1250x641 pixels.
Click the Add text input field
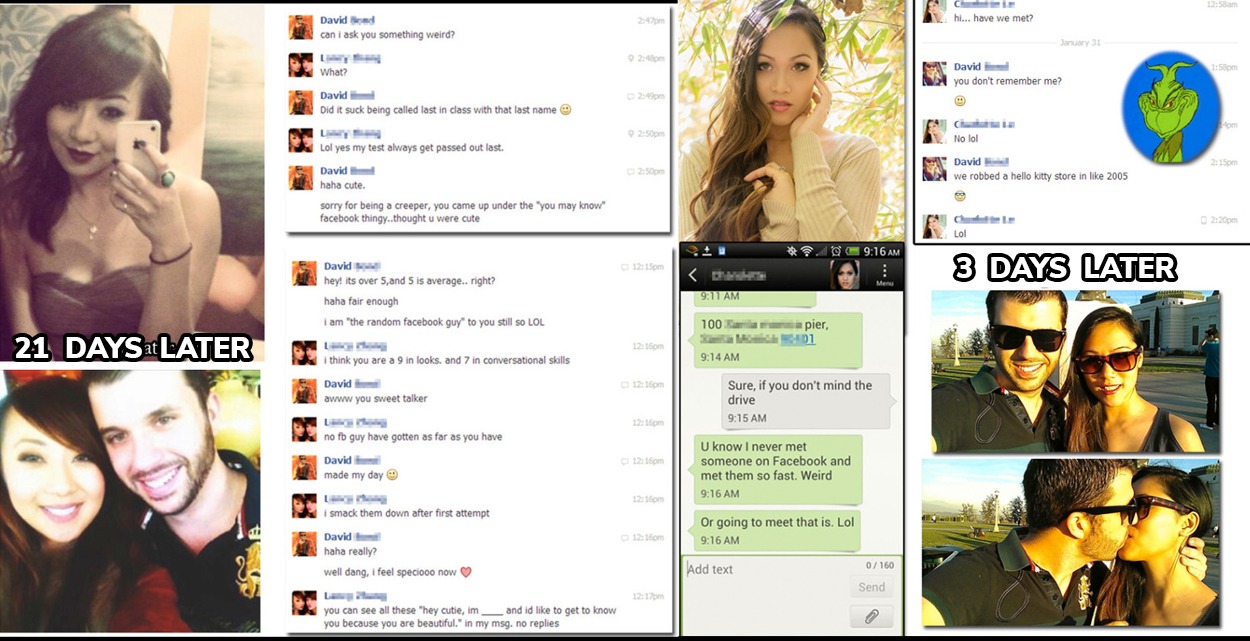pos(760,570)
